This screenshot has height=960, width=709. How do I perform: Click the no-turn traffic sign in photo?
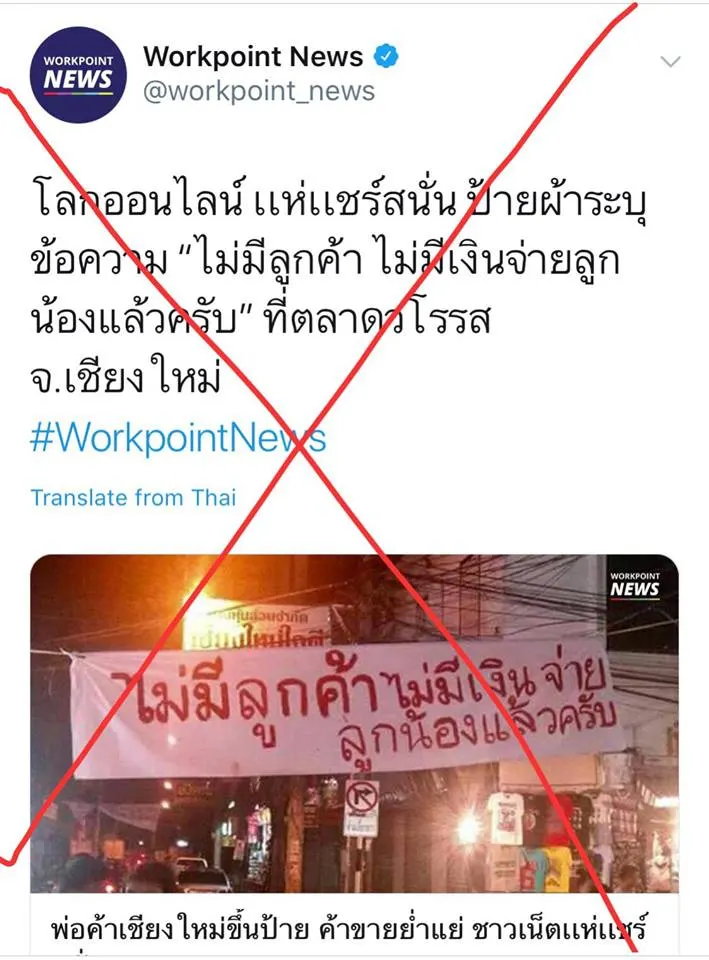pyautogui.click(x=361, y=800)
